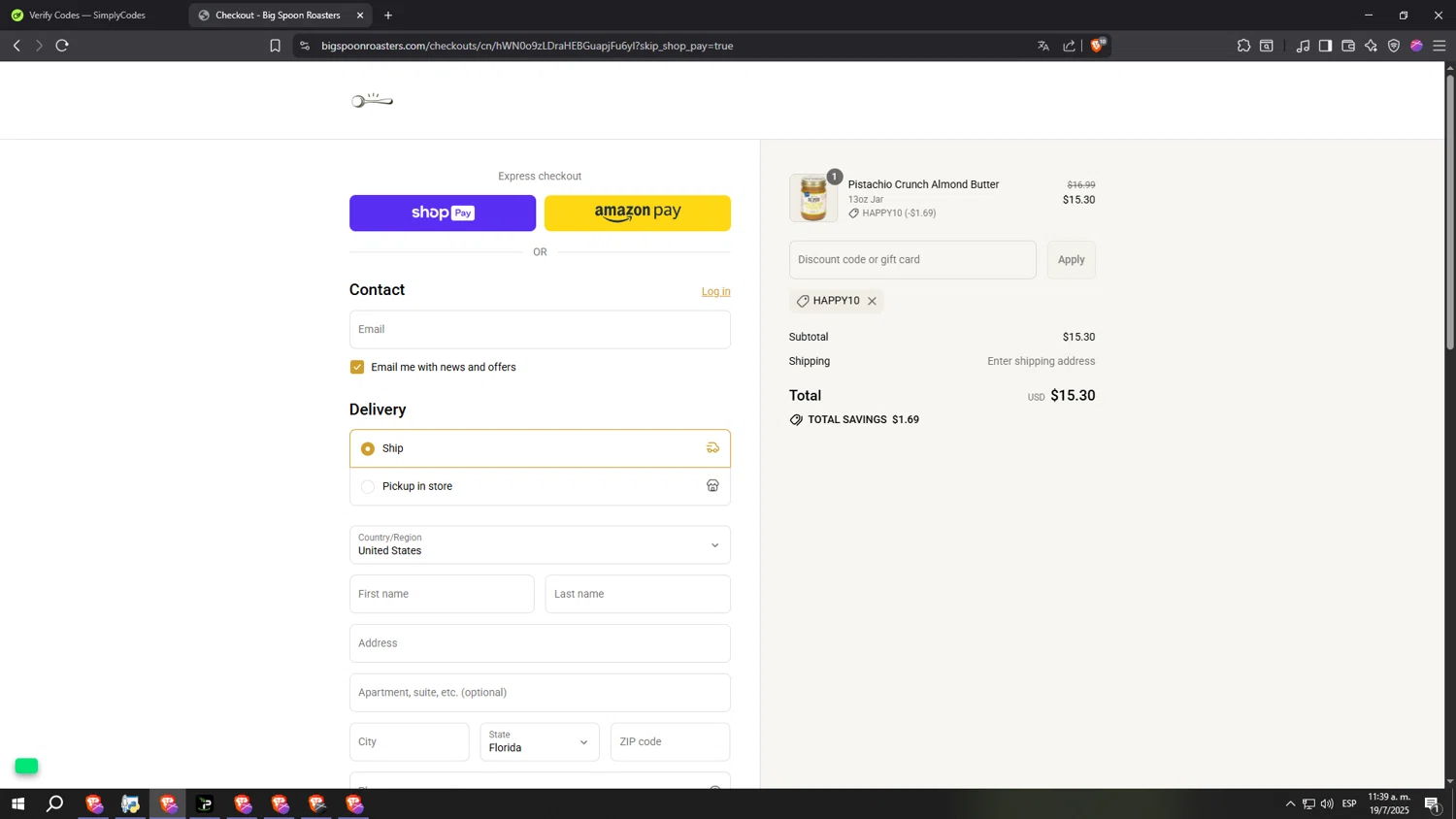The height and width of the screenshot is (819, 1456).
Task: Open the Python app in taskbar
Action: pyautogui.click(x=130, y=803)
